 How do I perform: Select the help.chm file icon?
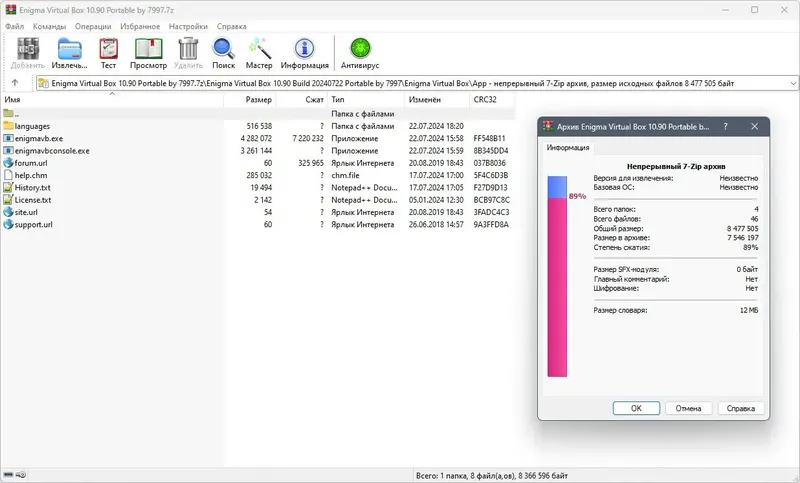[x=8, y=175]
